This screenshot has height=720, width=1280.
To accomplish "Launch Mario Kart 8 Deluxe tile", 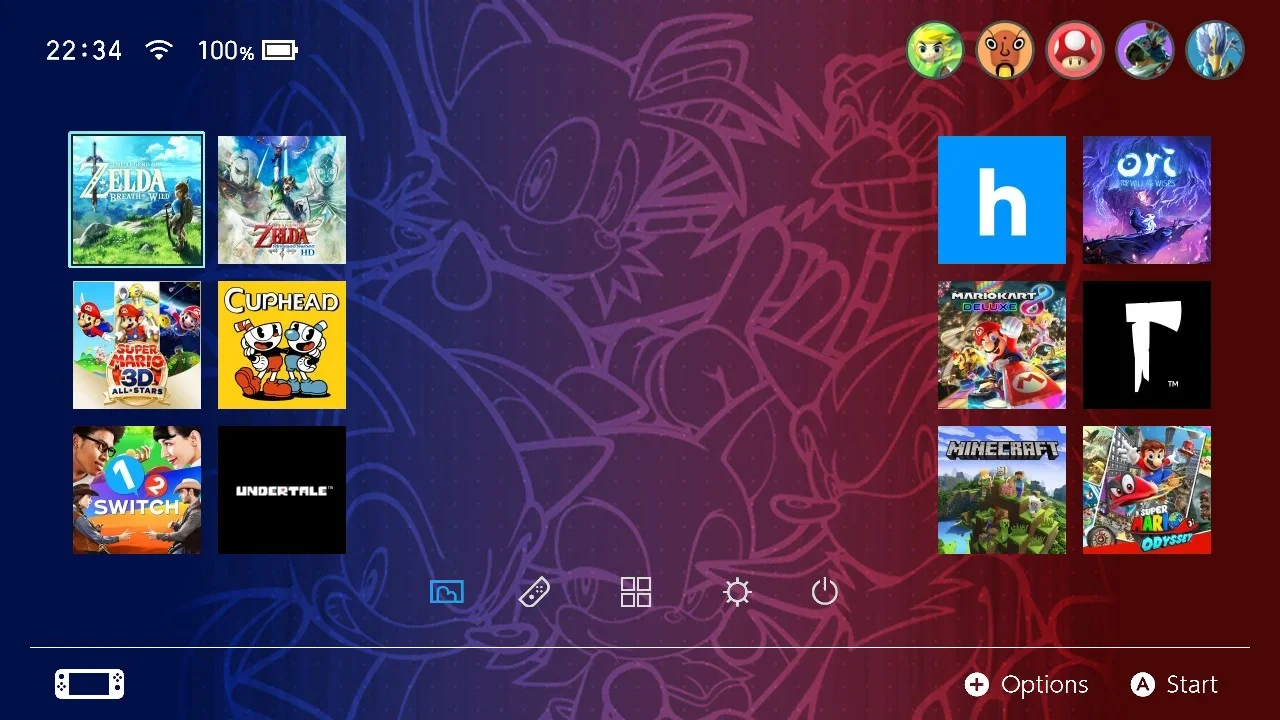I will tap(1002, 345).
